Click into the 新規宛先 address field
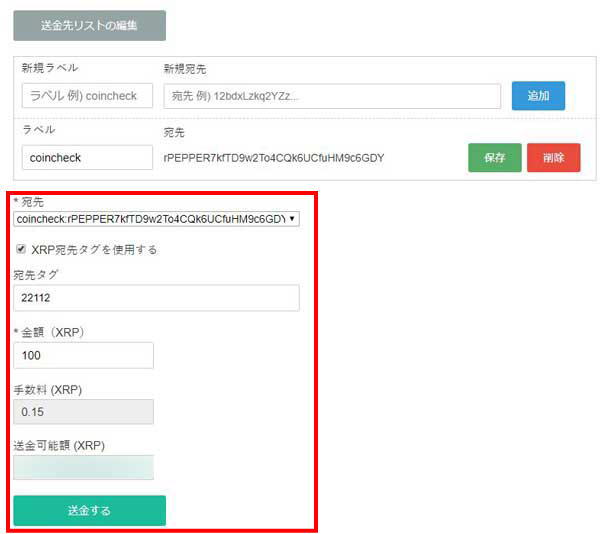 [331, 96]
